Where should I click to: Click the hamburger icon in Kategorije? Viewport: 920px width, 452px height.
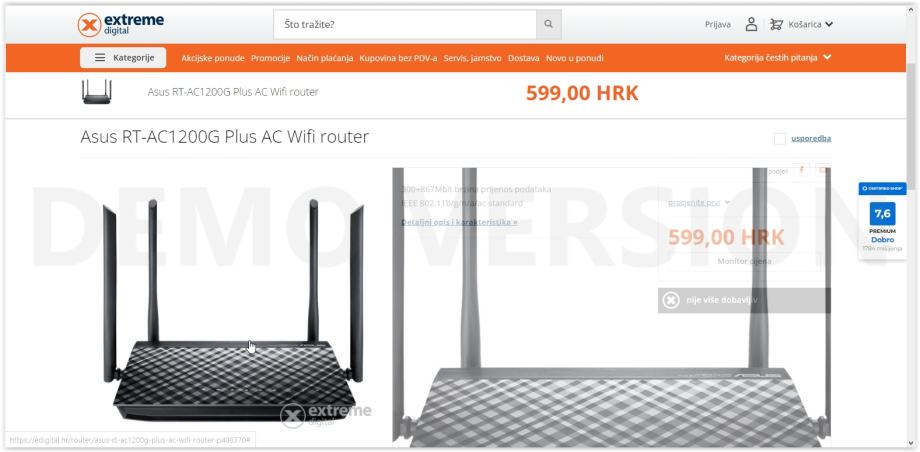[x=100, y=58]
